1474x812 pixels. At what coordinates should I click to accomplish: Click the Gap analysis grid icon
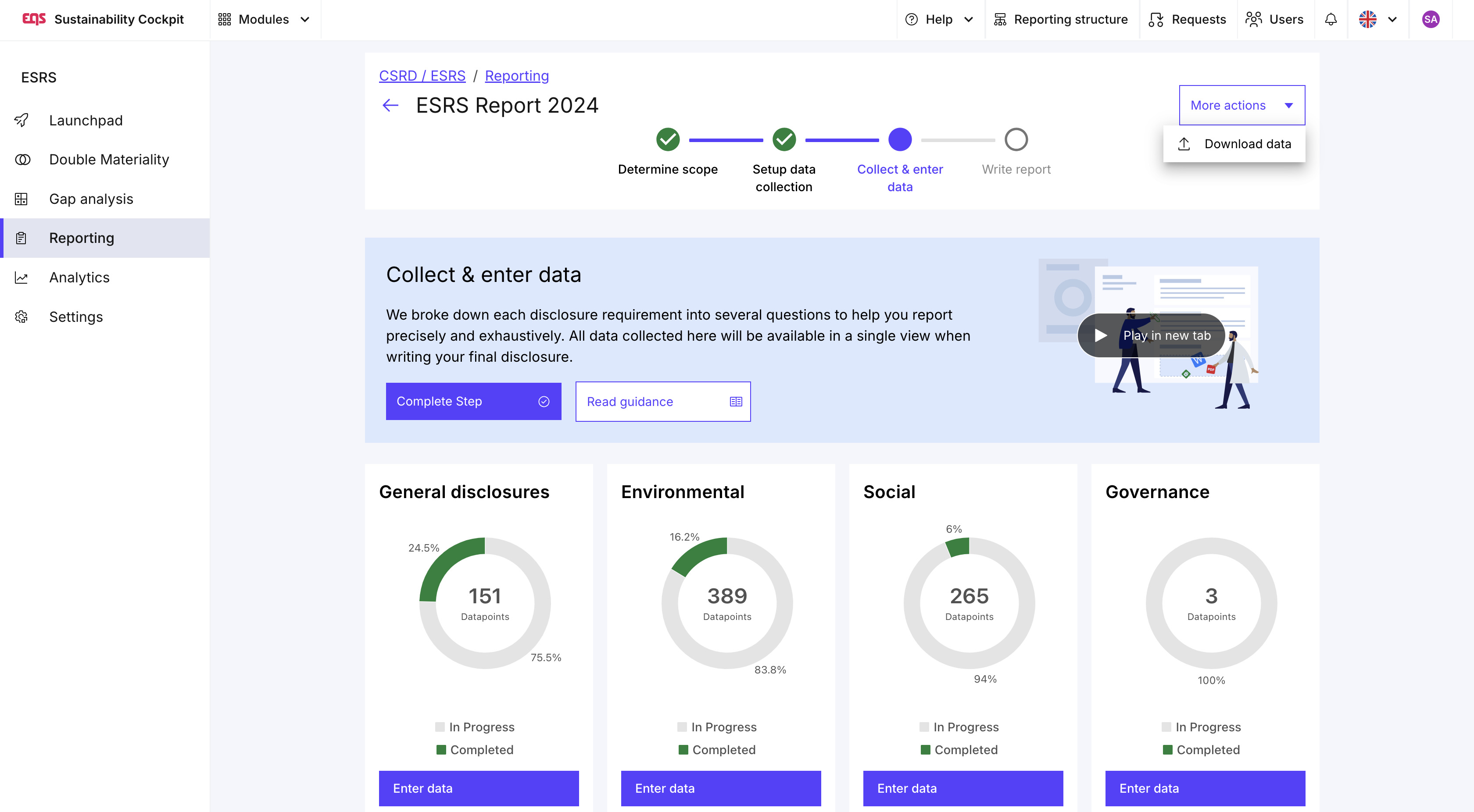[x=22, y=199]
